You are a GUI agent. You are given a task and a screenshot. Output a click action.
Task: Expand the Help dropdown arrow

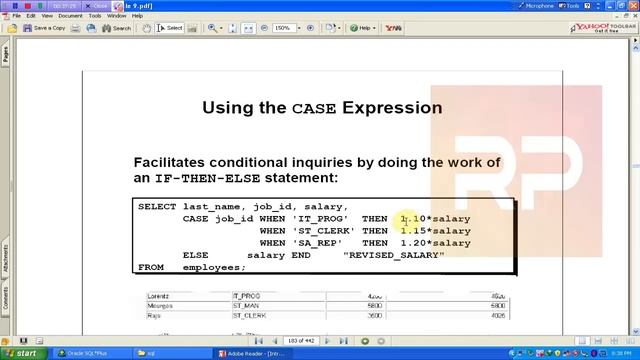pyautogui.click(x=374, y=28)
